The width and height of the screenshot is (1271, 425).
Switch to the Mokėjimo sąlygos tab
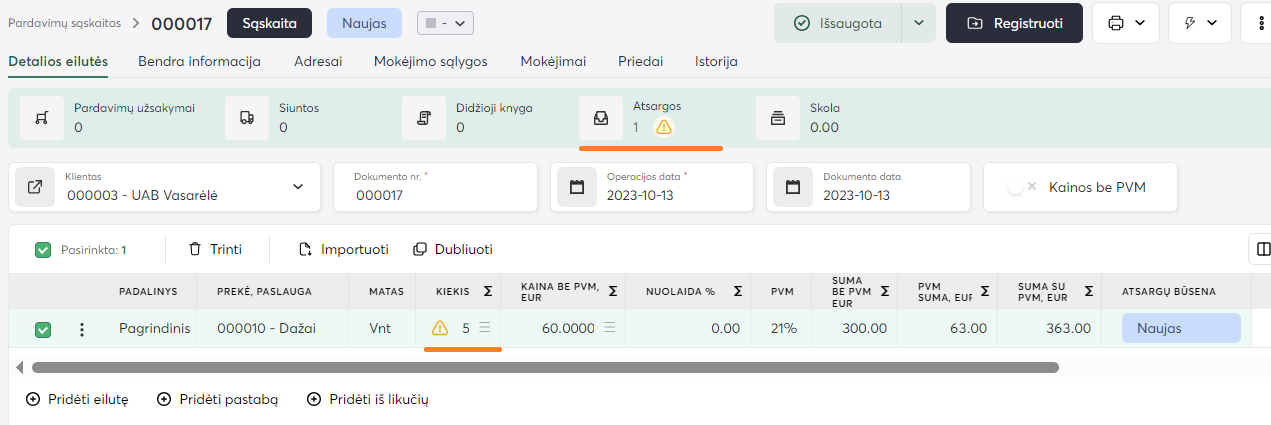coord(430,61)
